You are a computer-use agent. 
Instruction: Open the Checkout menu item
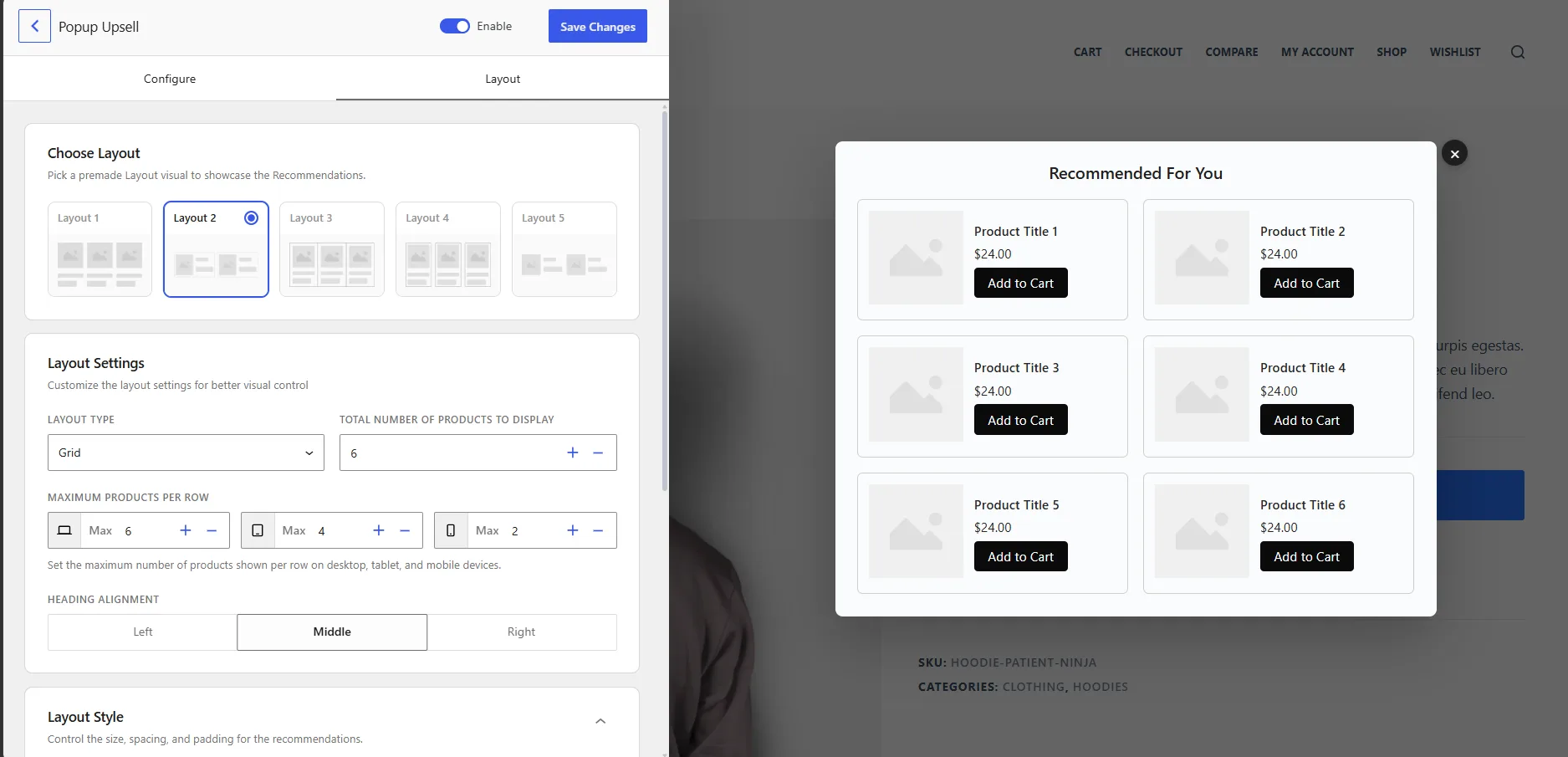point(1153,52)
